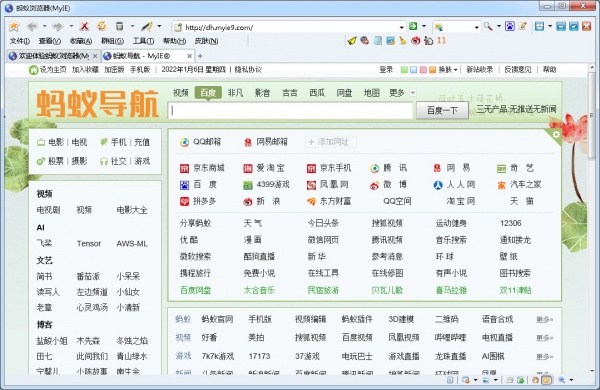Click 更多 in the 蚂蚁 row
The width and height of the screenshot is (600, 390).
[545, 320]
